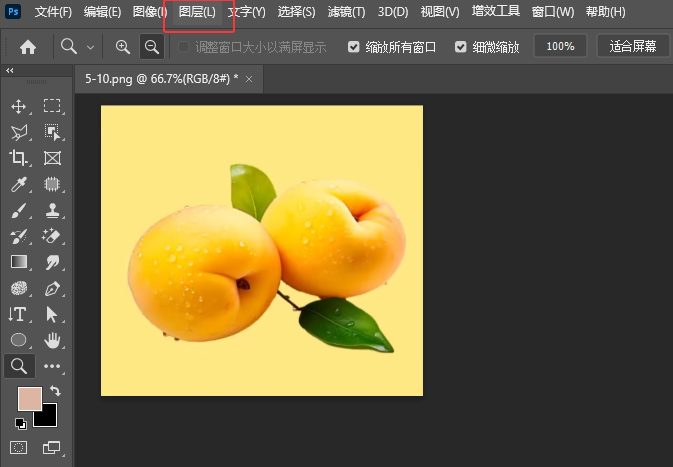The width and height of the screenshot is (673, 467).
Task: Select the Polygonal Lasso tool
Action: pyautogui.click(x=18, y=132)
